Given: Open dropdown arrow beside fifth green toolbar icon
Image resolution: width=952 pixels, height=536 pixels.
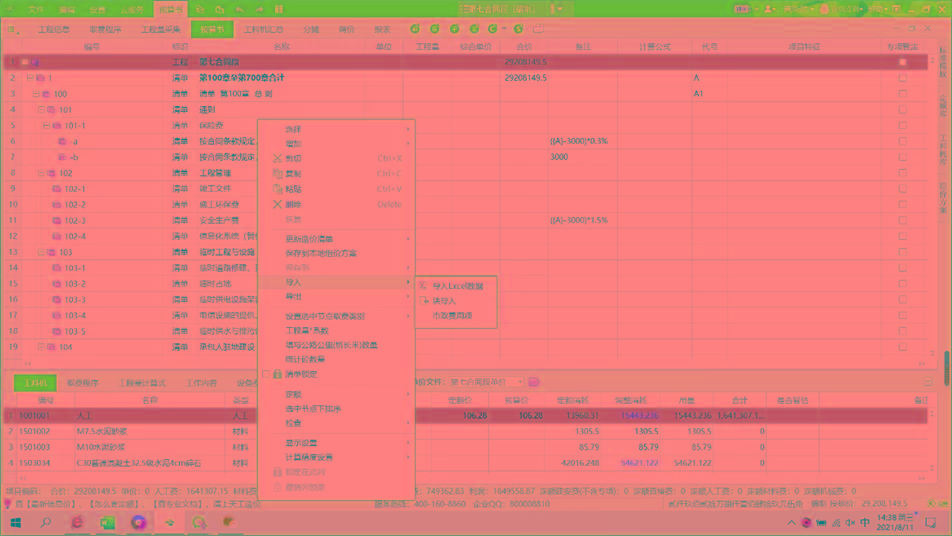Looking at the screenshot, I should point(504,29).
